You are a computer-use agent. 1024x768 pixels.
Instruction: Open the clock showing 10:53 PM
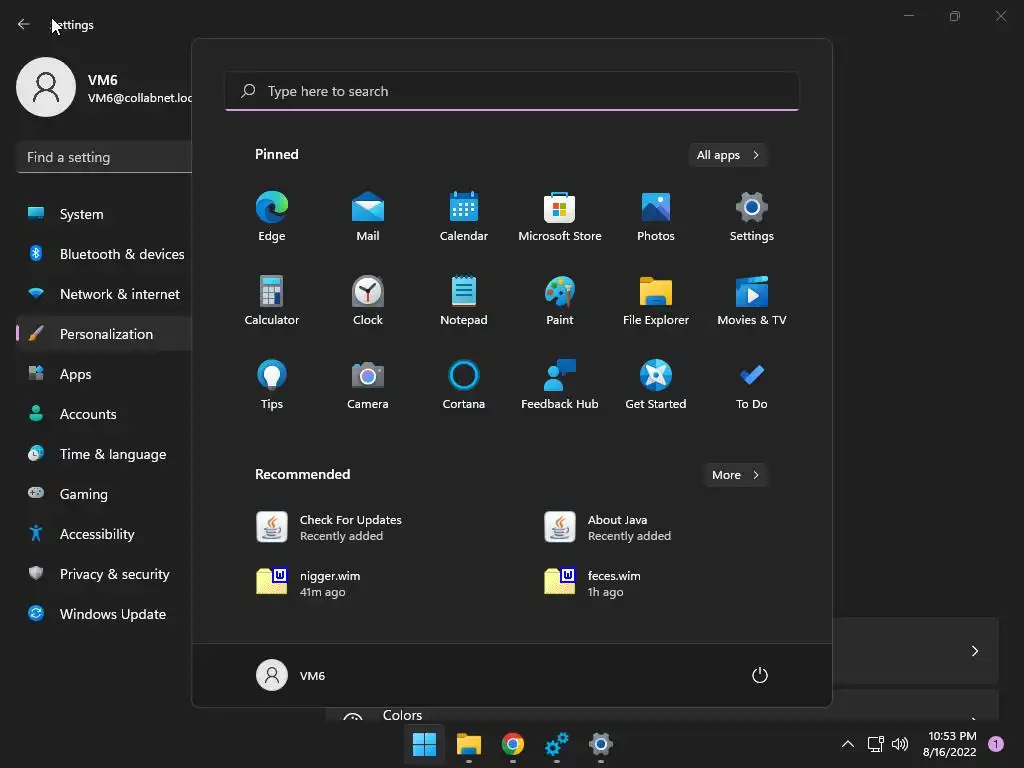(x=950, y=744)
